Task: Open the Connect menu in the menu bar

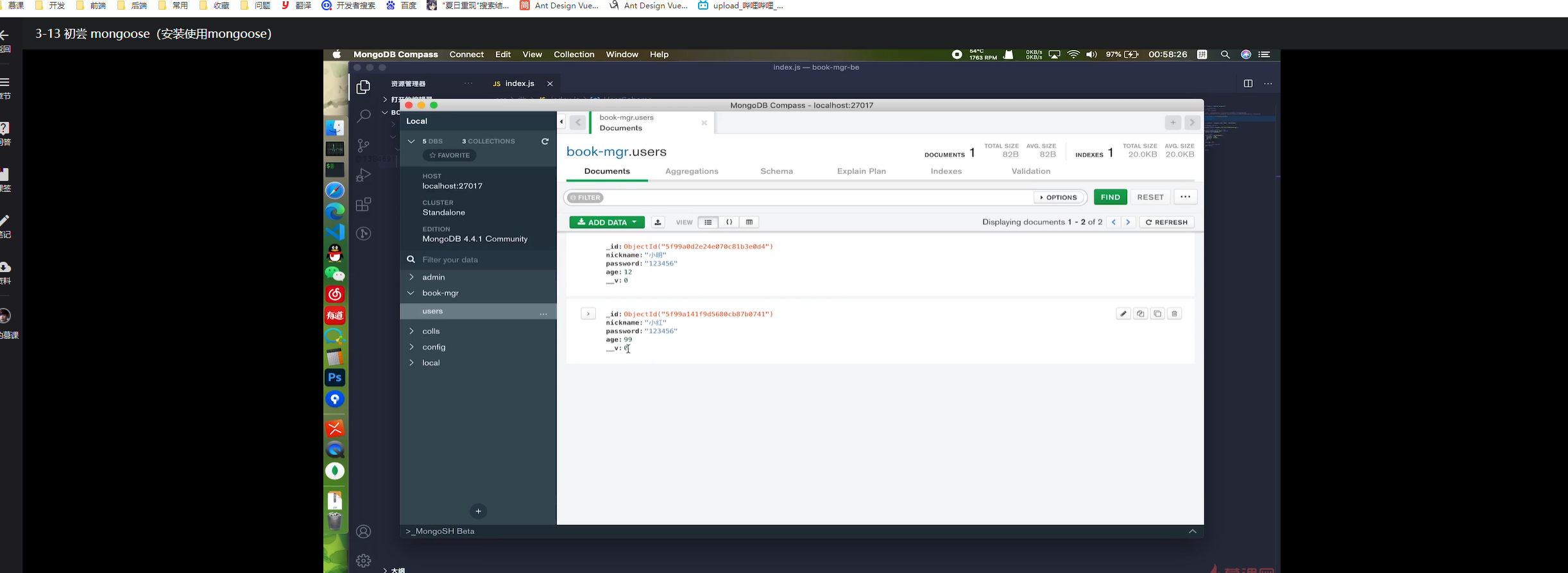Action: pos(466,55)
